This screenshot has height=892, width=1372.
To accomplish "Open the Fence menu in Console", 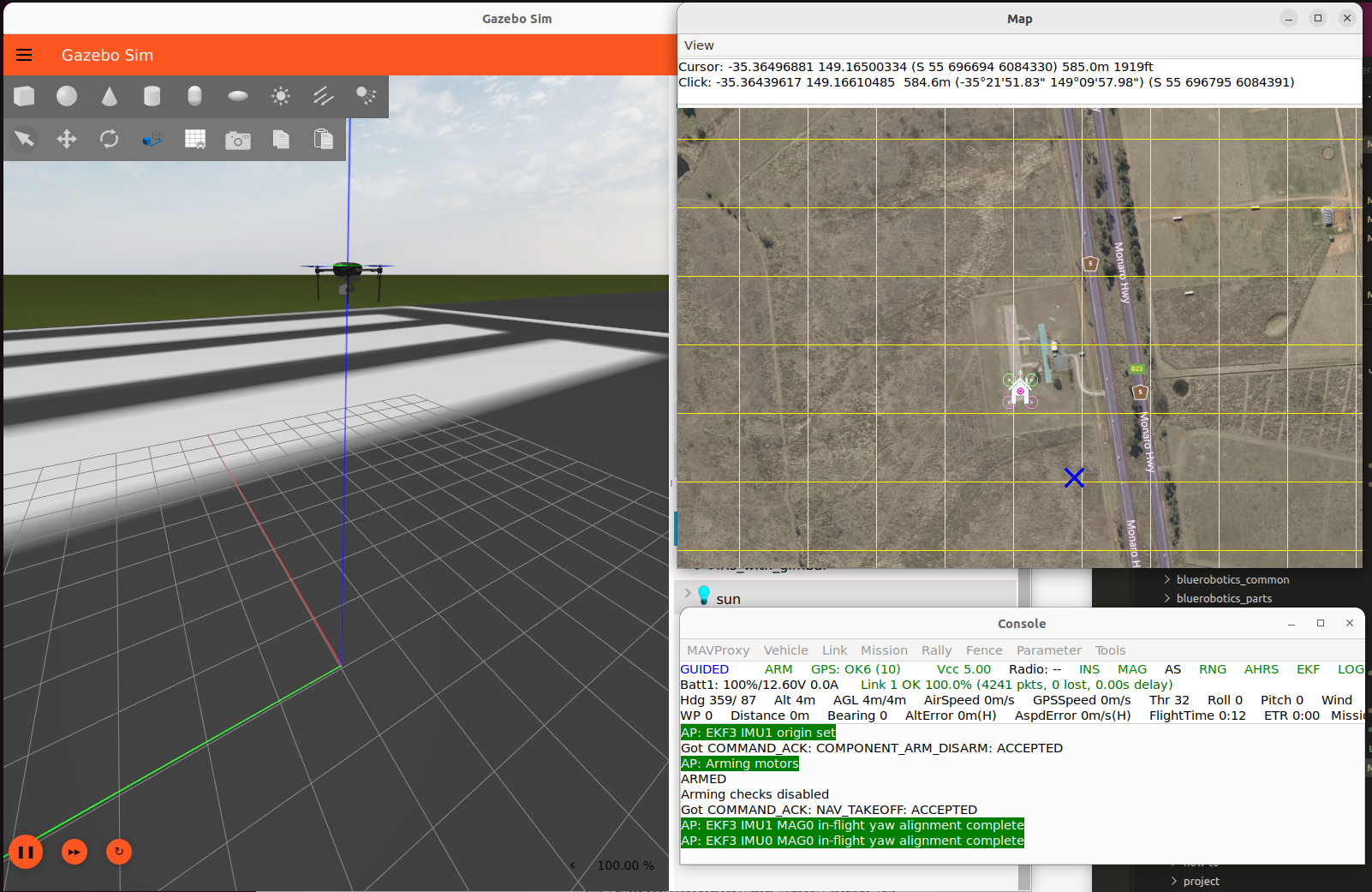I will 984,650.
